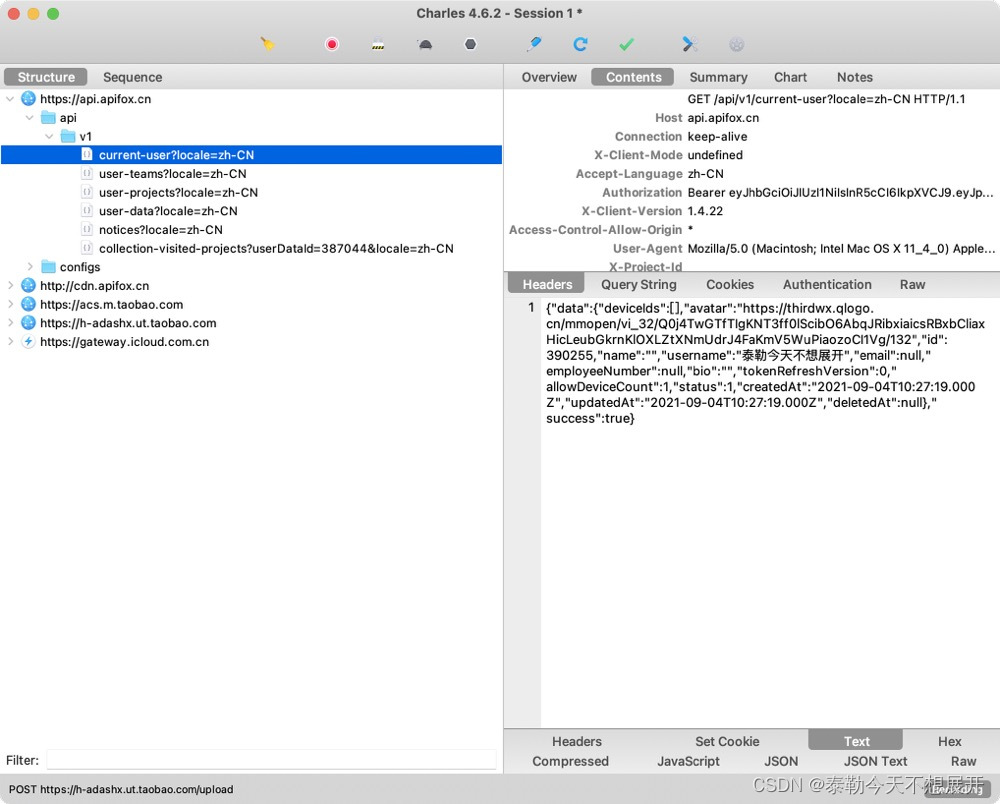Click the user-teams JSON file icon
This screenshot has width=1000, height=804.
click(x=87, y=173)
